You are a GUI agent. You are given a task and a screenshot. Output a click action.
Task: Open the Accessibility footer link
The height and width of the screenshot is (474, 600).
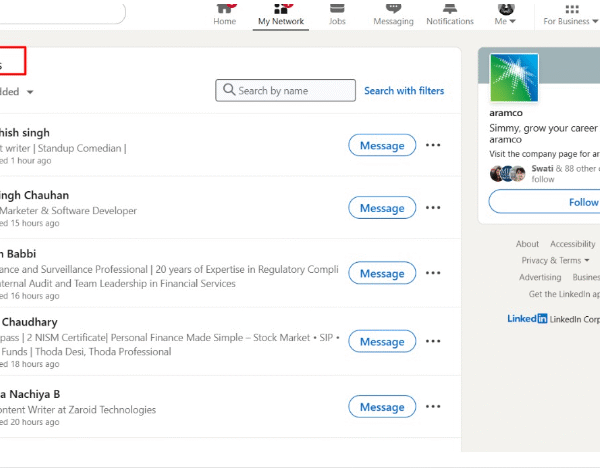pos(572,244)
